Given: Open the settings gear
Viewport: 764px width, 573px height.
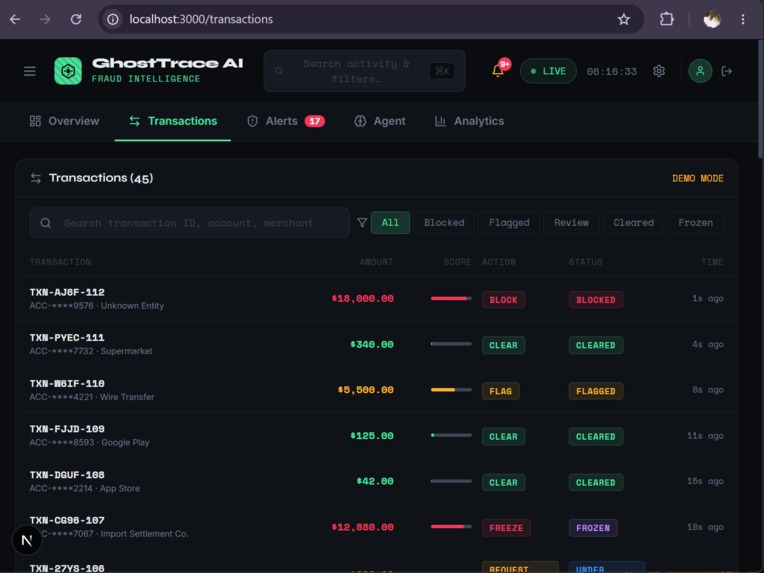Looking at the screenshot, I should (x=659, y=71).
